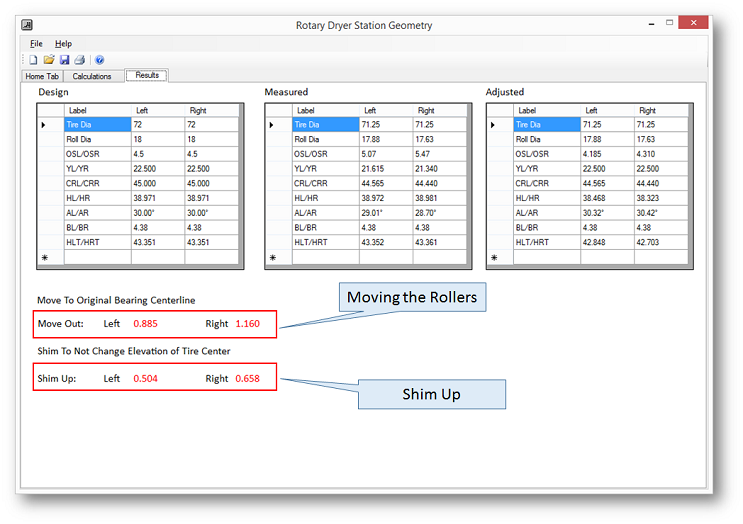Click Design table Left column header
743x524 pixels.
pos(158,110)
